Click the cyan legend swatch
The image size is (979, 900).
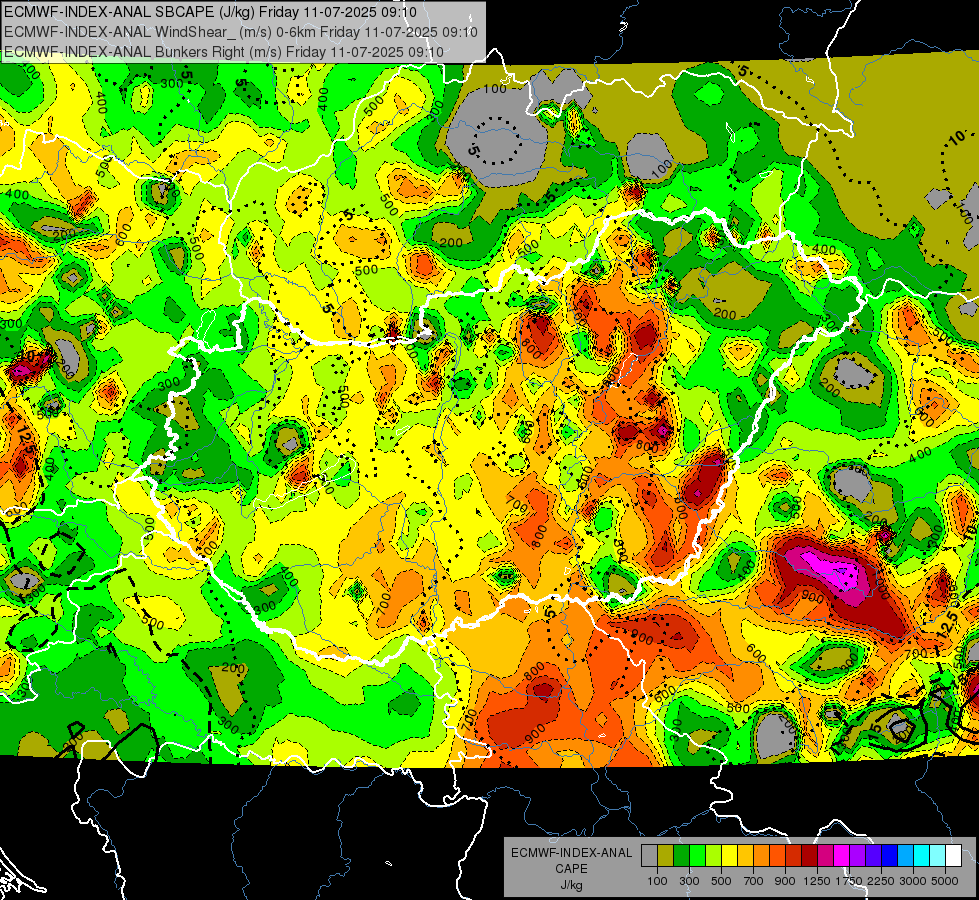922,856
